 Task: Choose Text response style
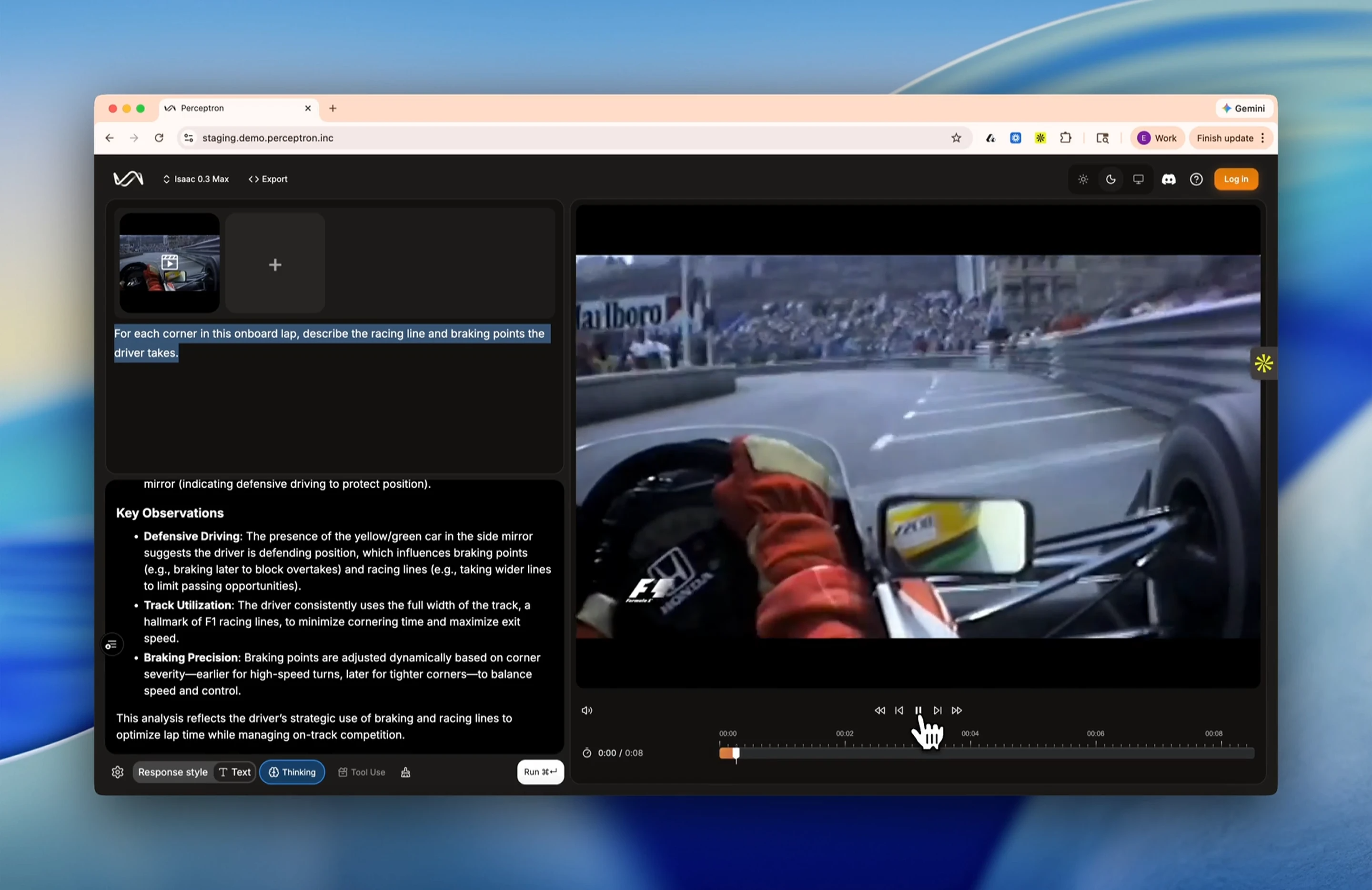[x=235, y=772]
